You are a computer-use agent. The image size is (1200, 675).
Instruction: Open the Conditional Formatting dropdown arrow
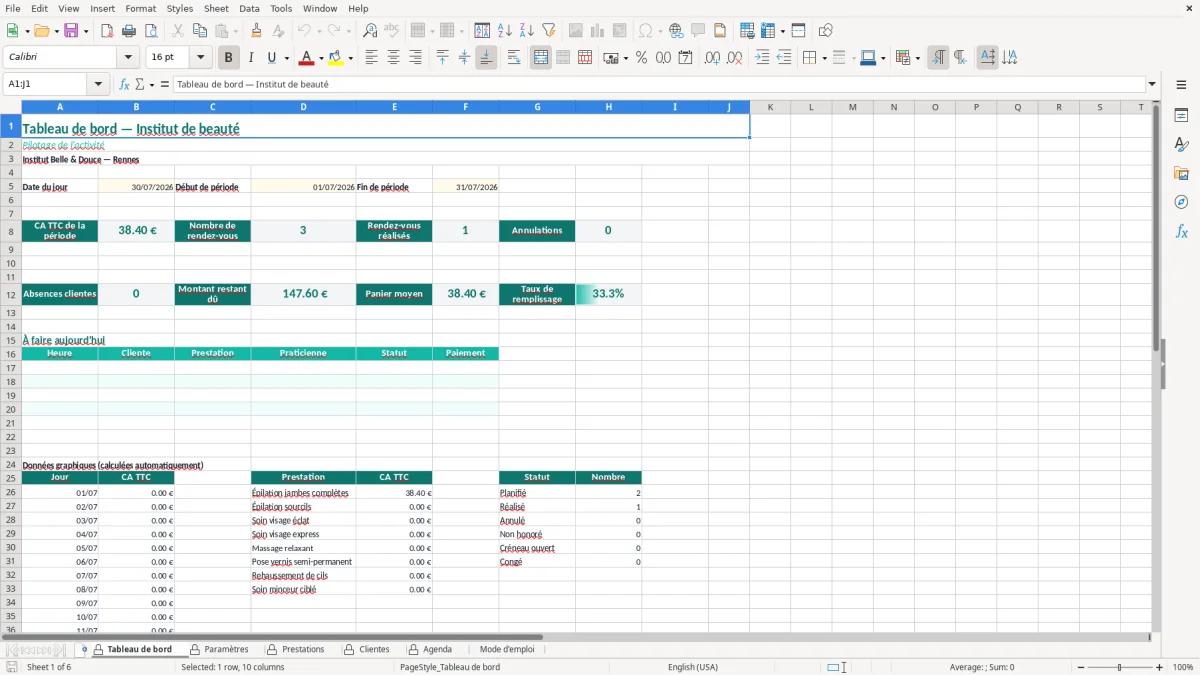click(x=917, y=58)
